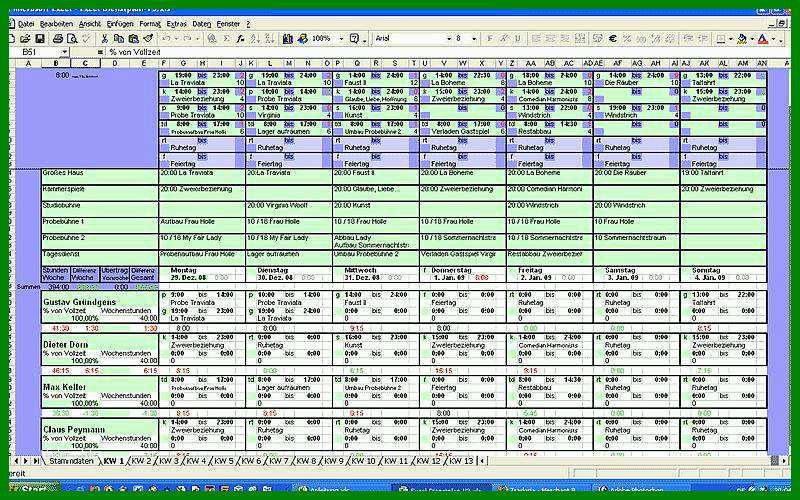800x500 pixels.
Task: Switch to the KW 5 sheet tab
Action: (x=223, y=461)
